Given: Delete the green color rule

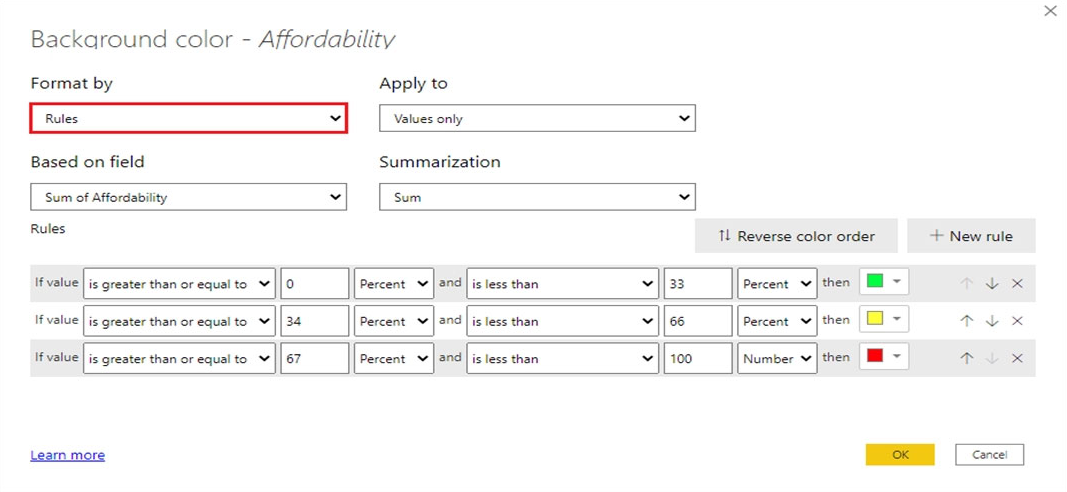Looking at the screenshot, I should [x=1017, y=284].
